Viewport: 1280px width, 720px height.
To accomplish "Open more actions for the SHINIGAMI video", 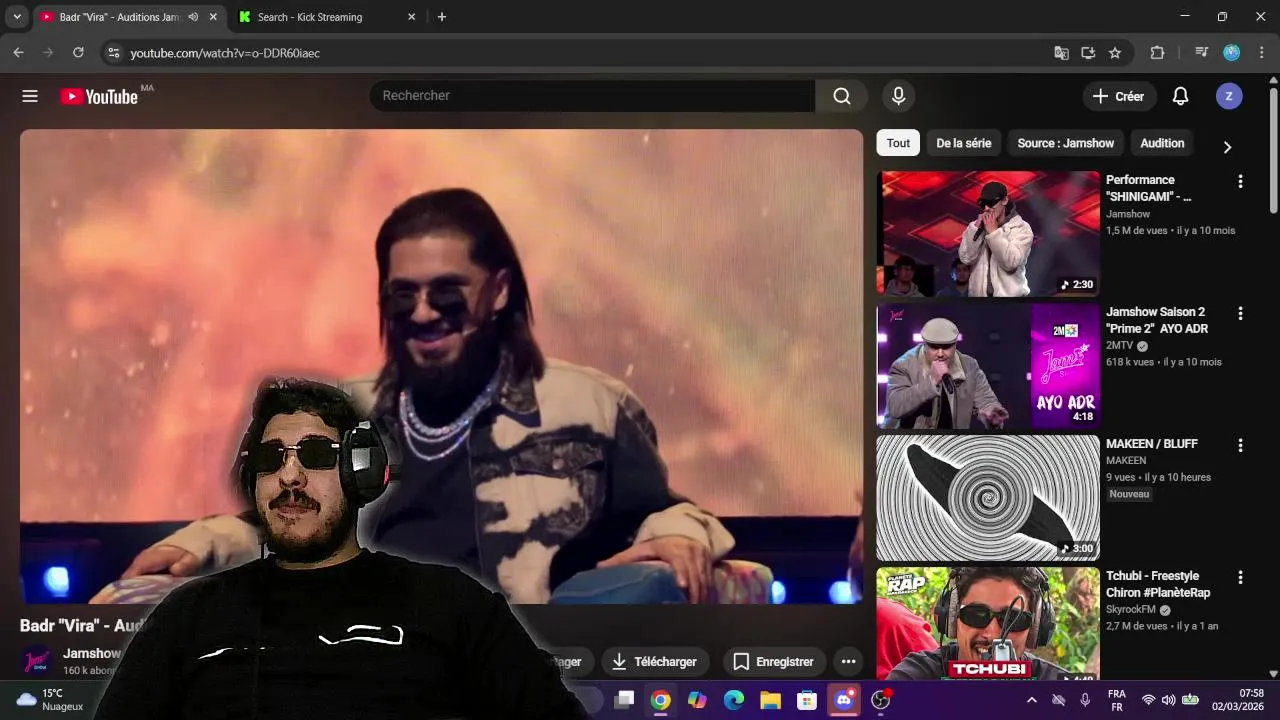I will click(x=1240, y=181).
